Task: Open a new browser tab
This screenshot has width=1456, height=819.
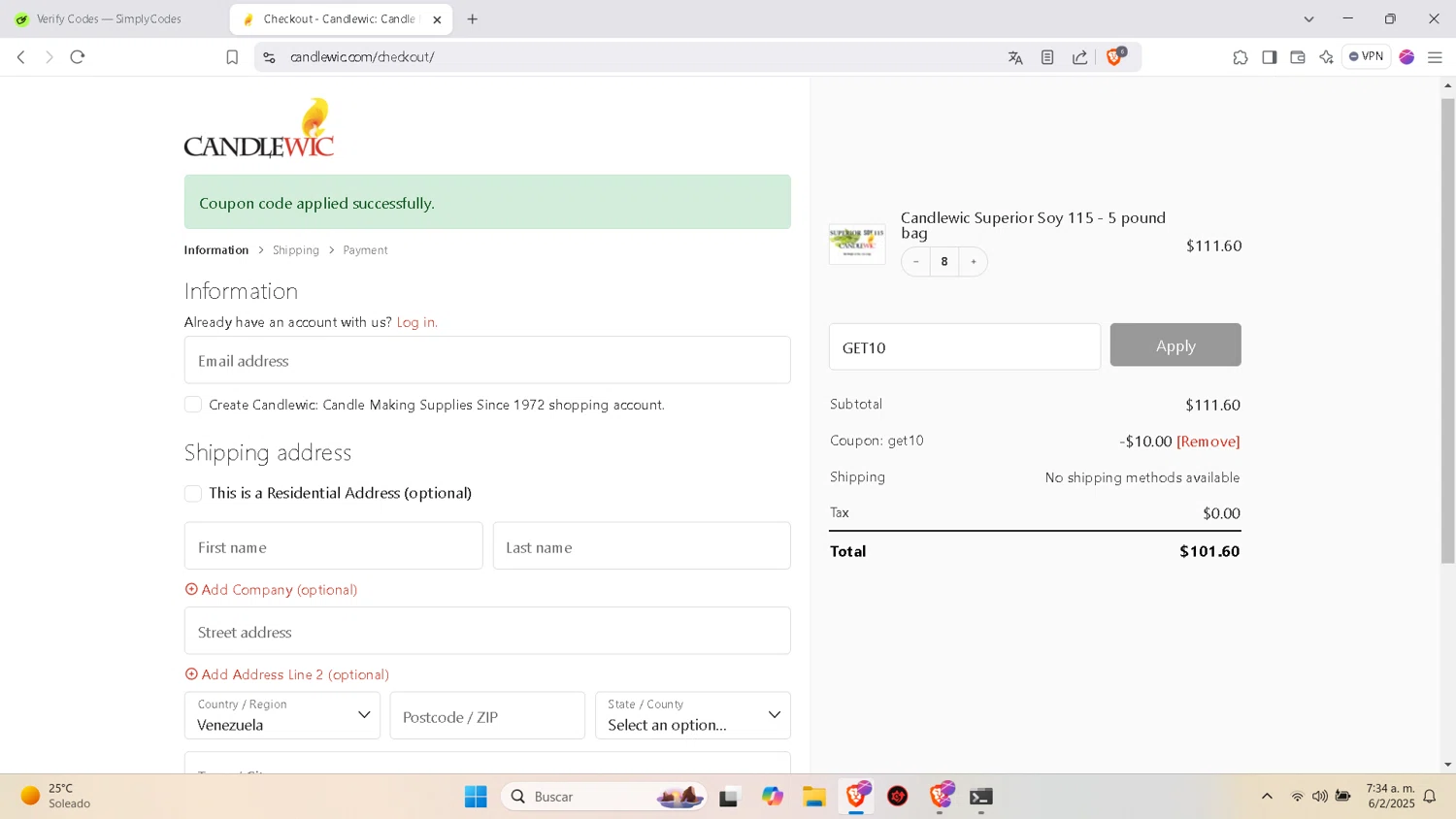Action: 473,18
